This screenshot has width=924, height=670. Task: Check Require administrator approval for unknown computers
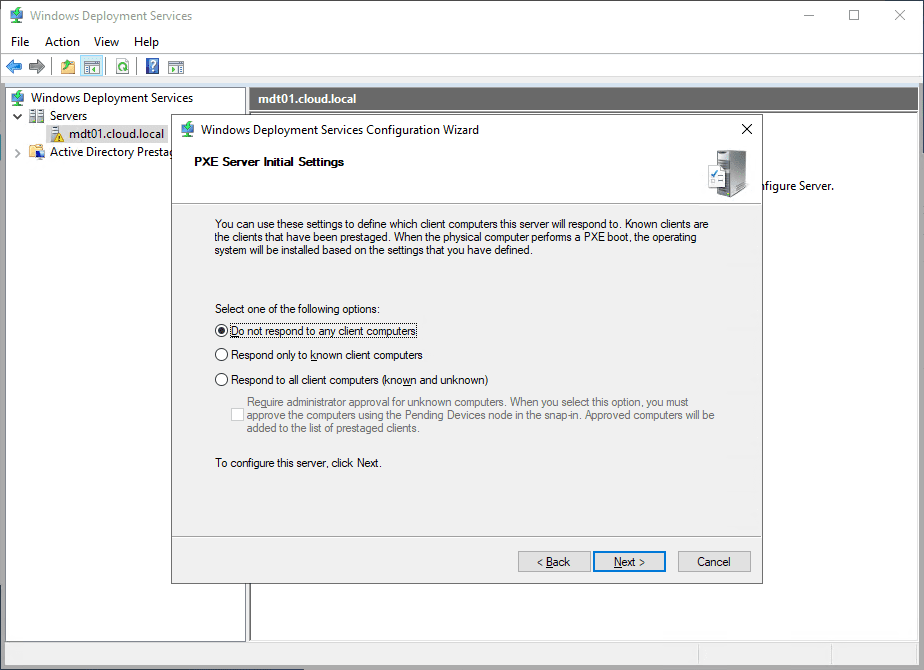click(x=237, y=415)
